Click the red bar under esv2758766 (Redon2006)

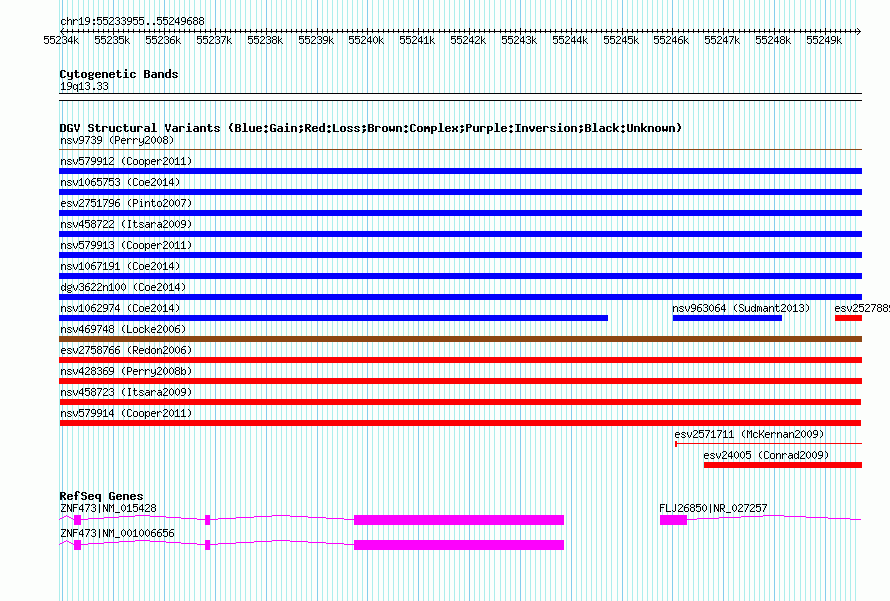460,360
